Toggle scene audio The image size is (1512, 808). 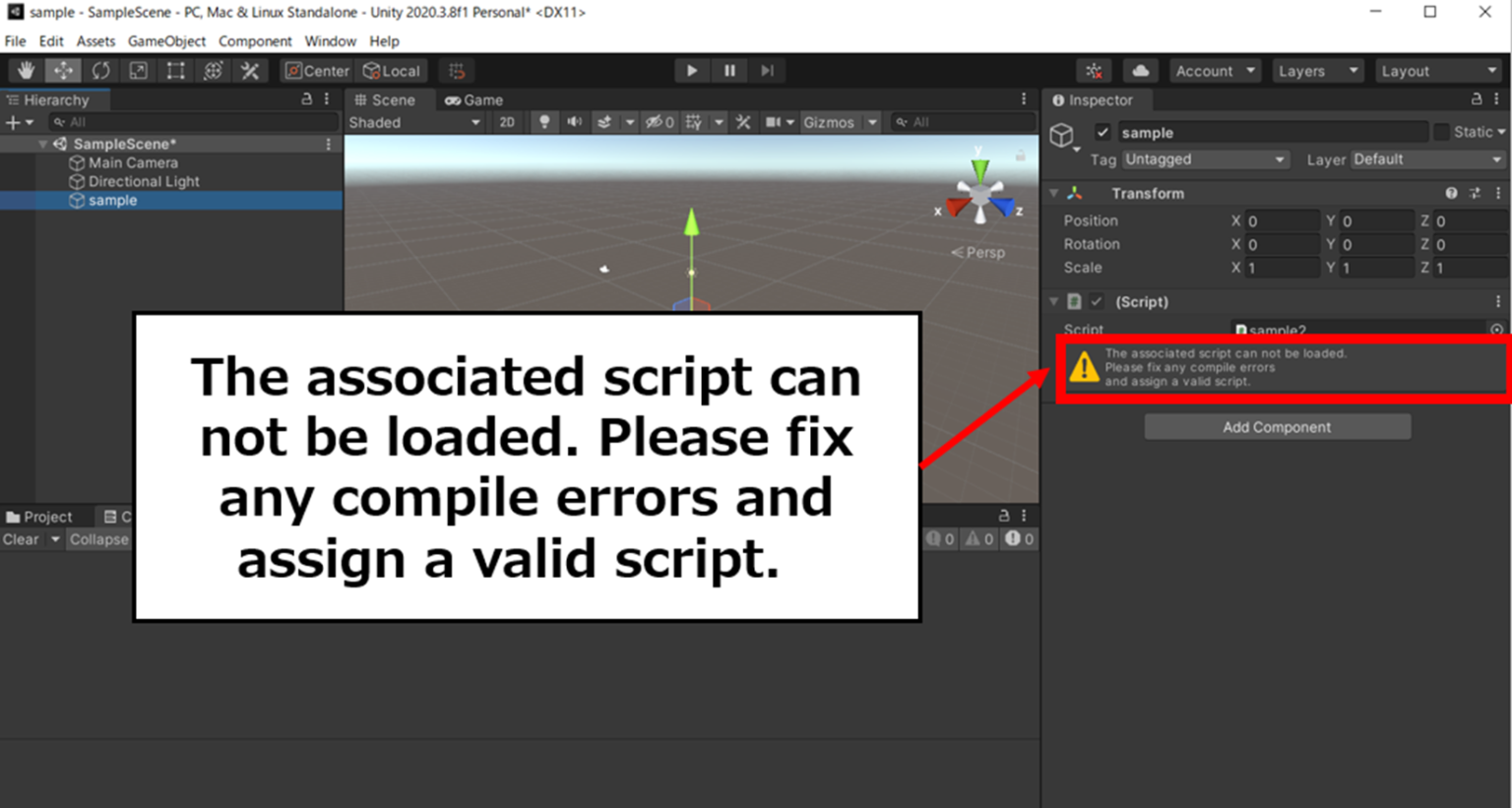coord(574,122)
